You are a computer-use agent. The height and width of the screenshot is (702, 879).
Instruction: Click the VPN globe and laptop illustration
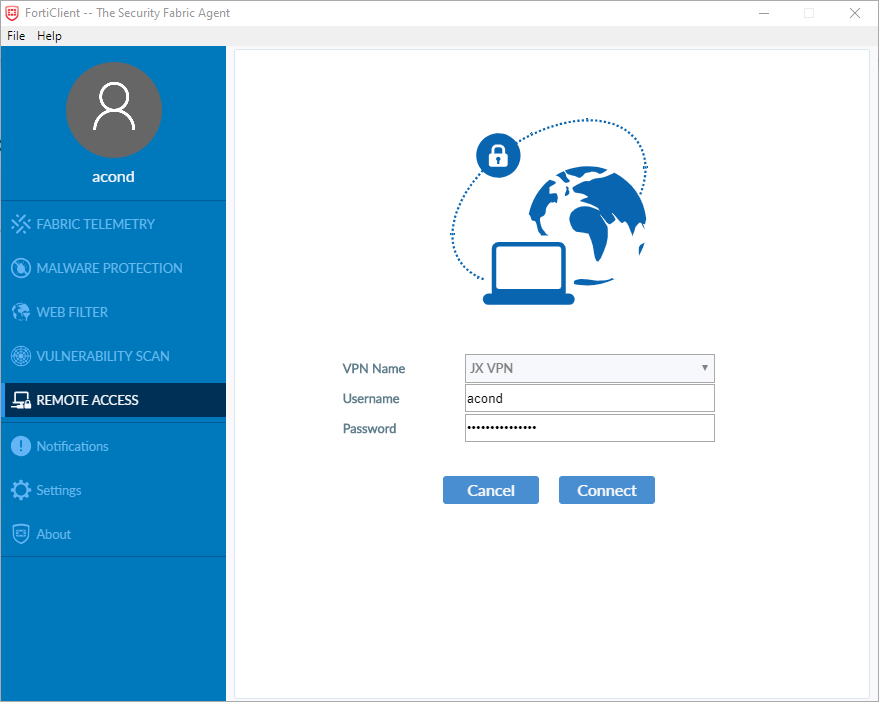549,212
